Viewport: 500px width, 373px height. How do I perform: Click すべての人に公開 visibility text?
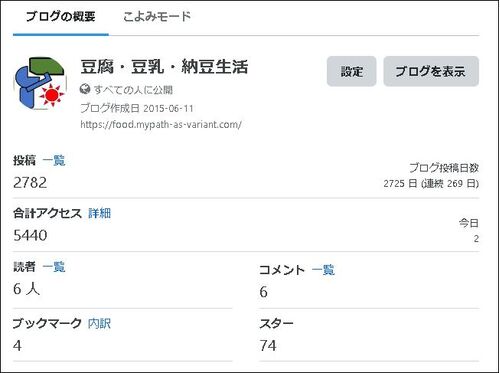click(x=133, y=90)
